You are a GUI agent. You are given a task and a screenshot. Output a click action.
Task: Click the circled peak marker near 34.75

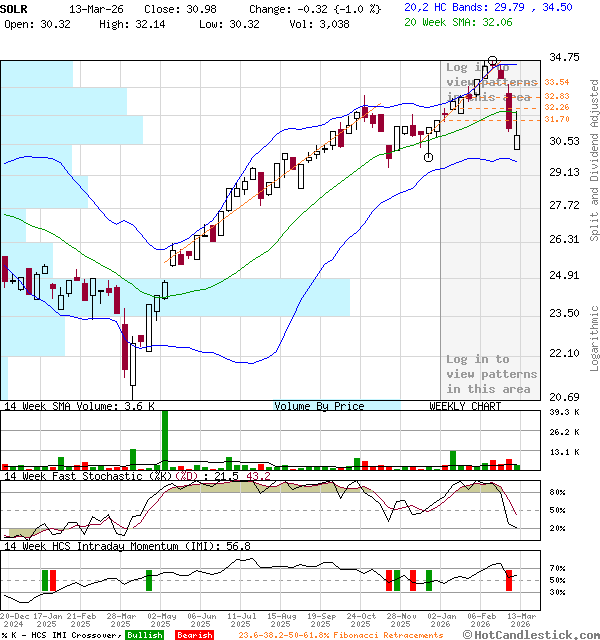(x=492, y=62)
